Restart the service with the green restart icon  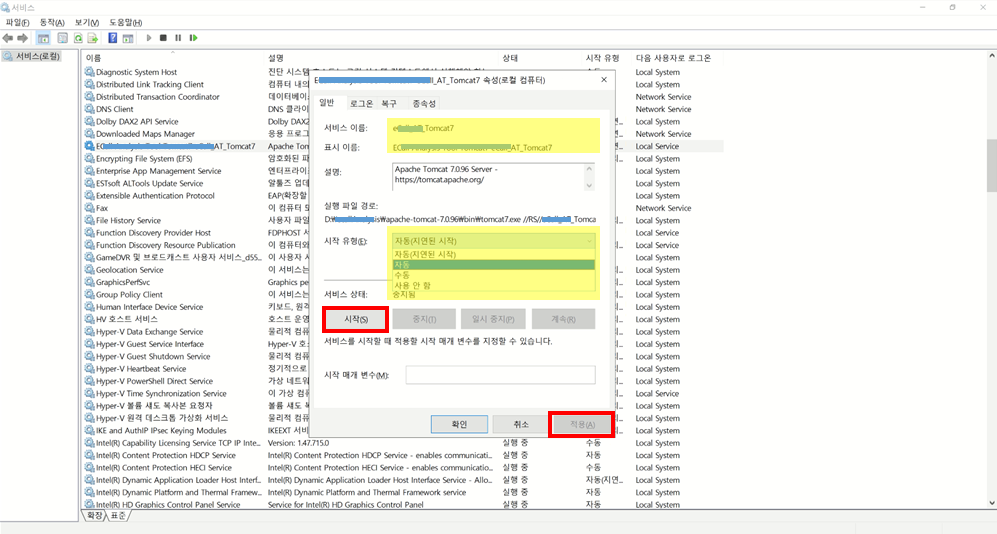pyautogui.click(x=193, y=38)
